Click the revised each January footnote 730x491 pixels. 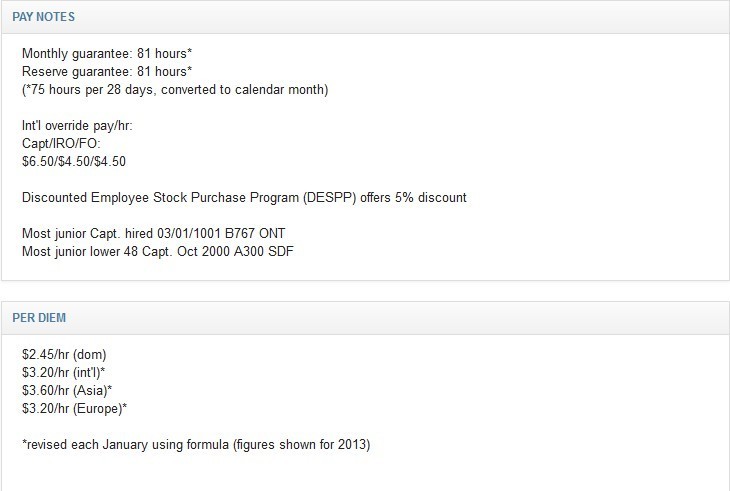(x=196, y=444)
